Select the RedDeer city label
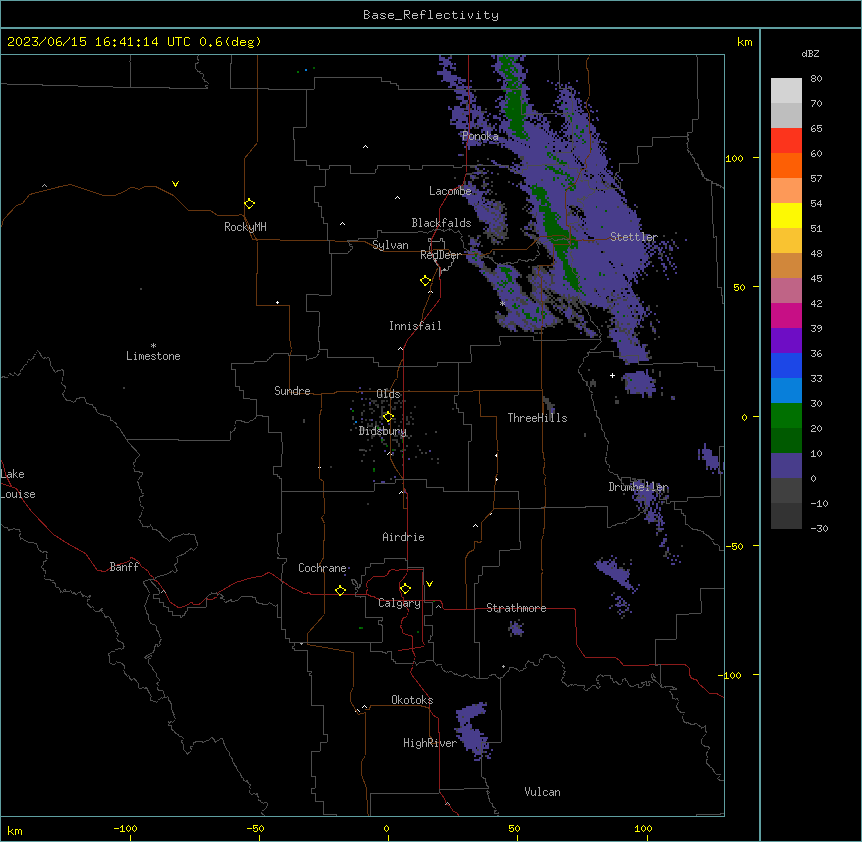This screenshot has width=862, height=842. 440,255
